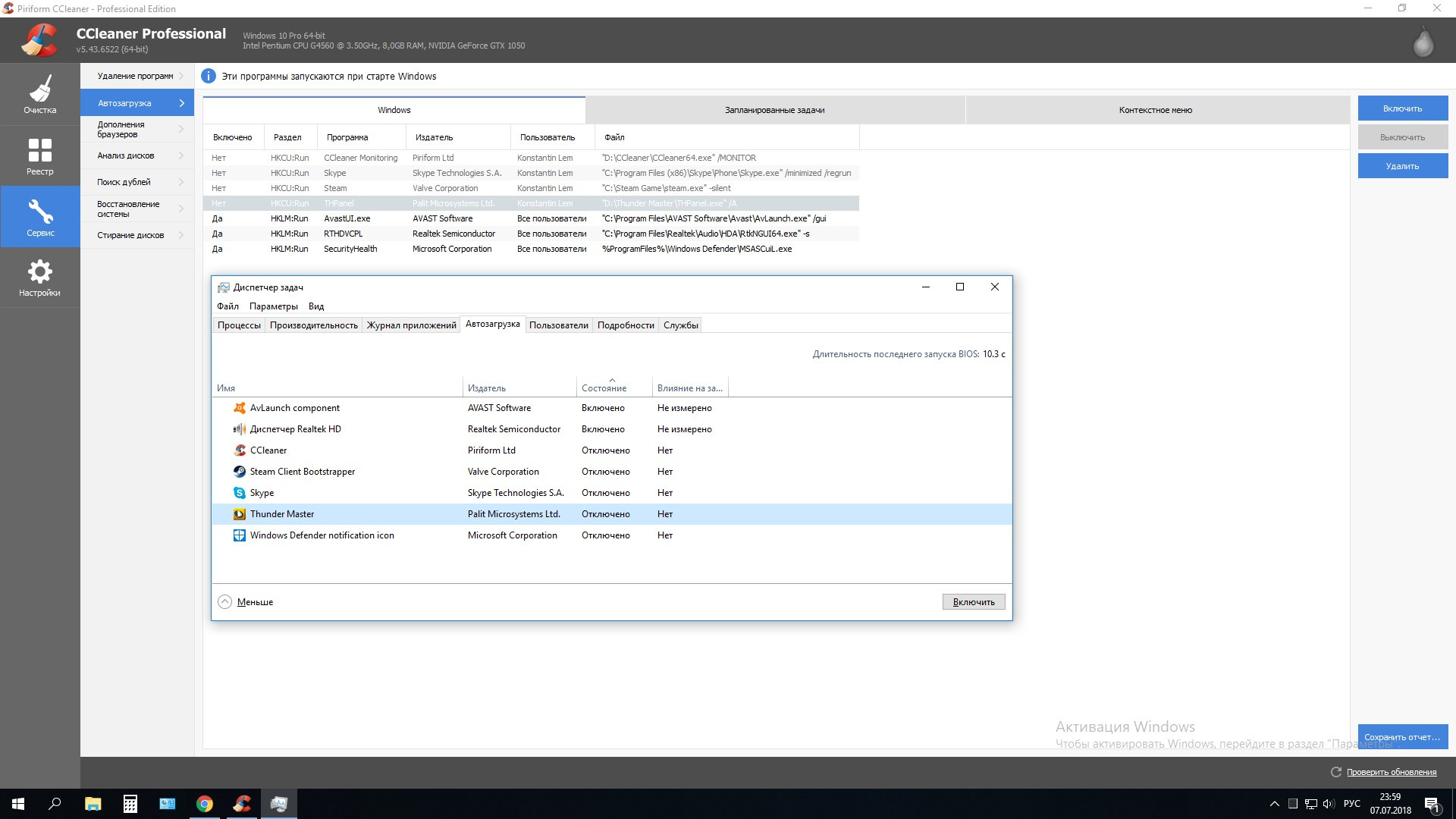
Task: Sort by Состояние column header
Action: pos(614,388)
